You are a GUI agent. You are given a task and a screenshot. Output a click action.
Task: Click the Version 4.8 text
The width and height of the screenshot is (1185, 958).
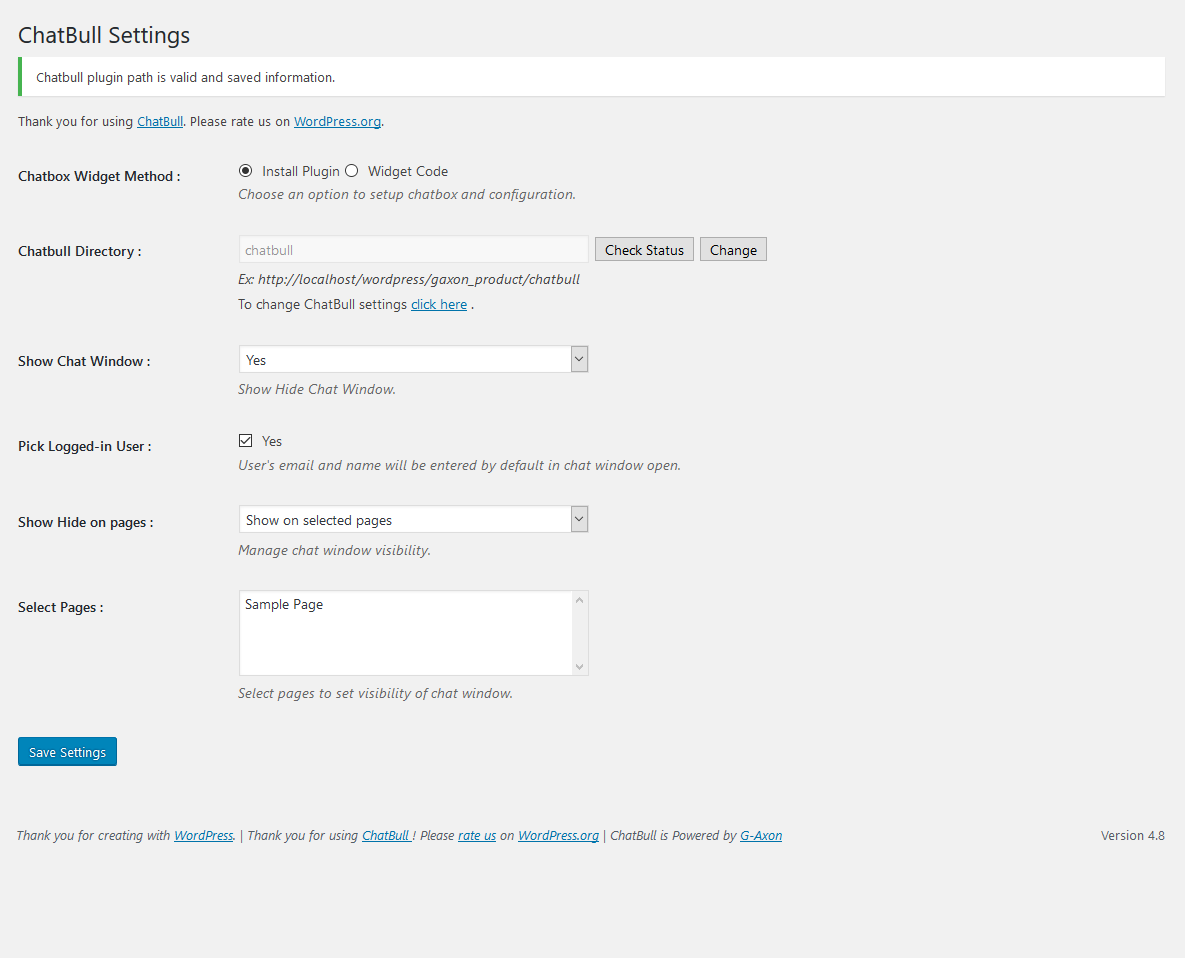point(1132,836)
